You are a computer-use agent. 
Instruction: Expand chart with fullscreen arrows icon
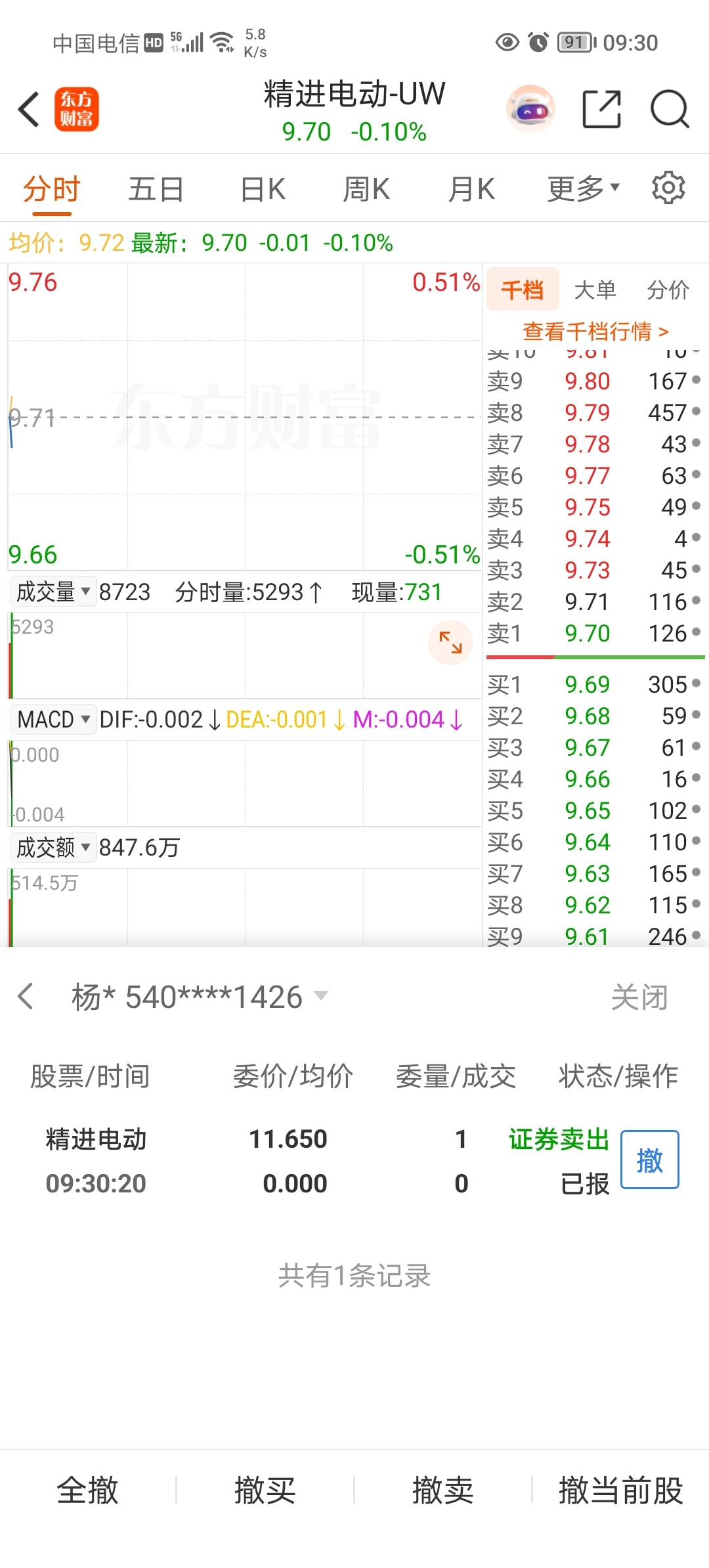pyautogui.click(x=450, y=642)
